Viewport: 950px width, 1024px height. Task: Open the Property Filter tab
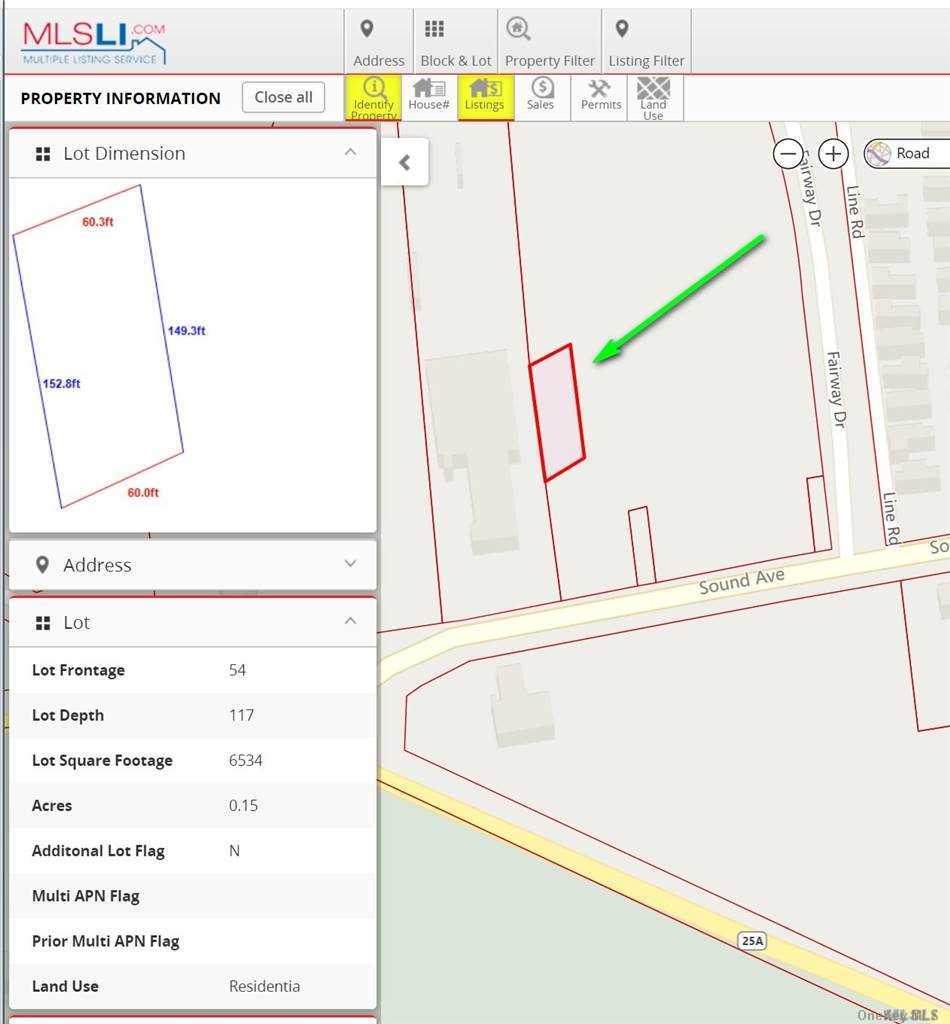[x=550, y=41]
